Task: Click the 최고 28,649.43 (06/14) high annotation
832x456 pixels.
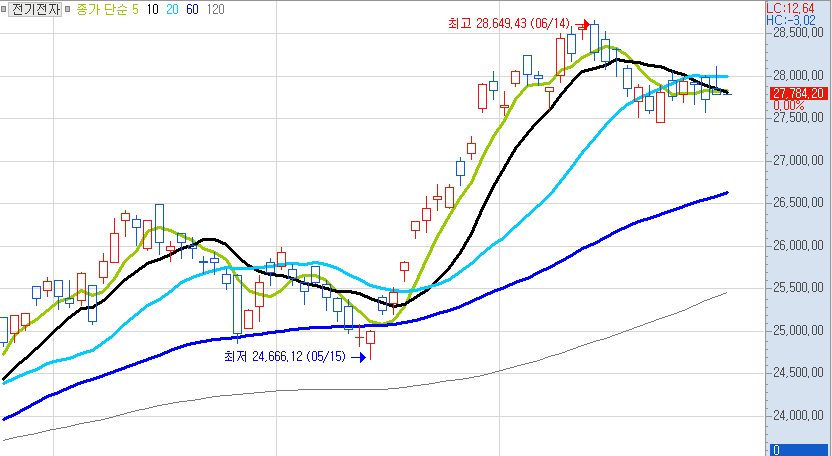Action: click(x=509, y=24)
